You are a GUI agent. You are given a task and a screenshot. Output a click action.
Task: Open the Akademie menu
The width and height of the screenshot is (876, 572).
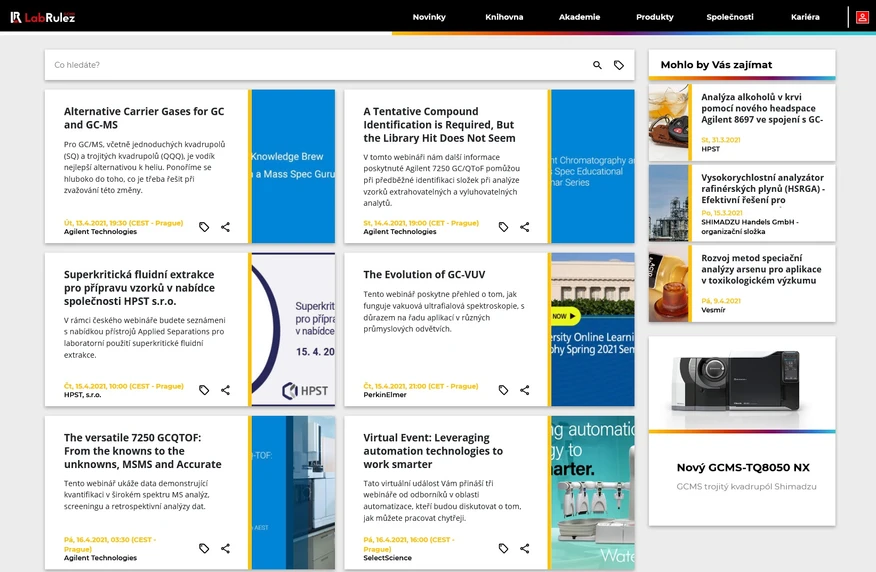[x=579, y=17]
